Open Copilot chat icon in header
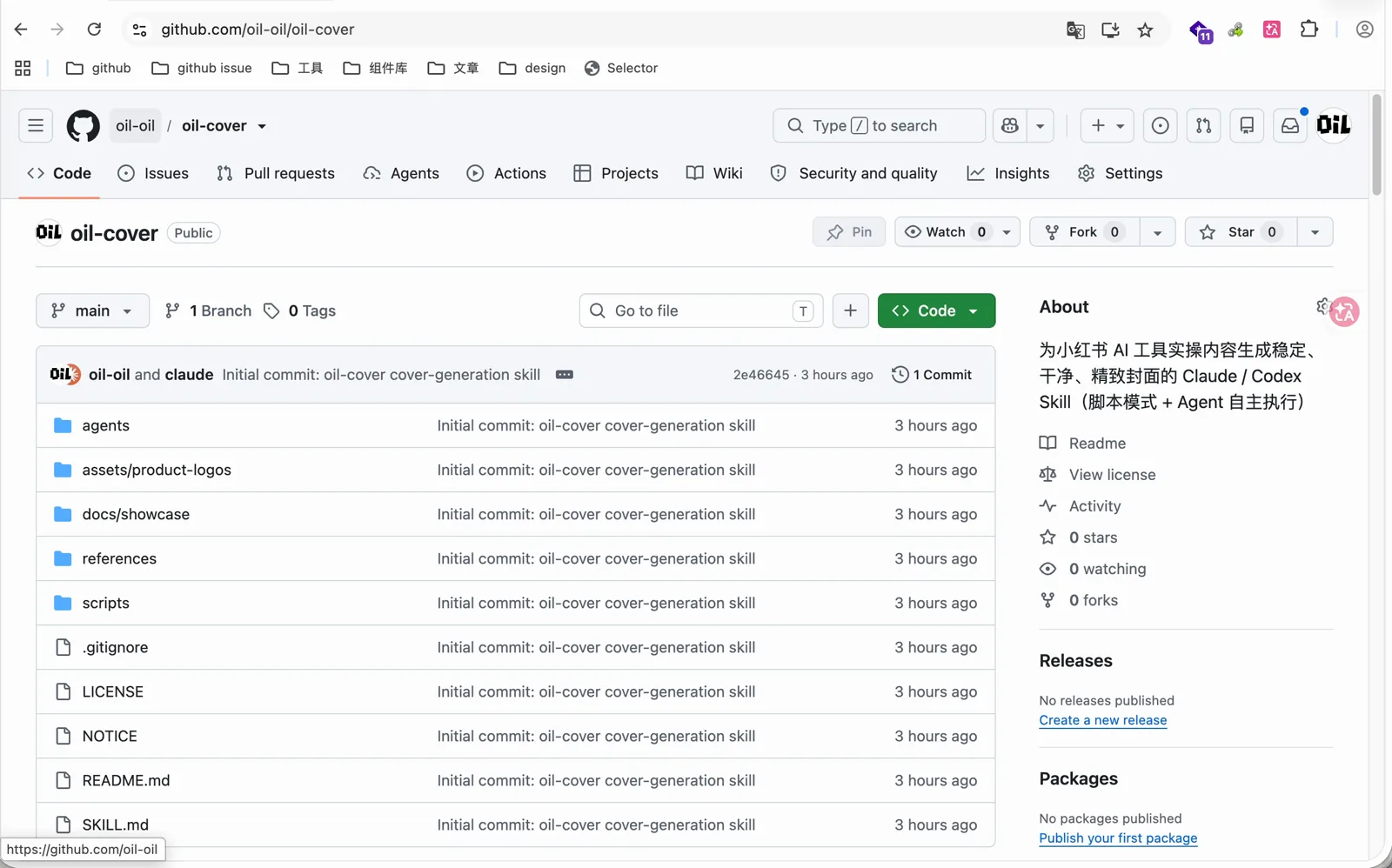 (1010, 126)
